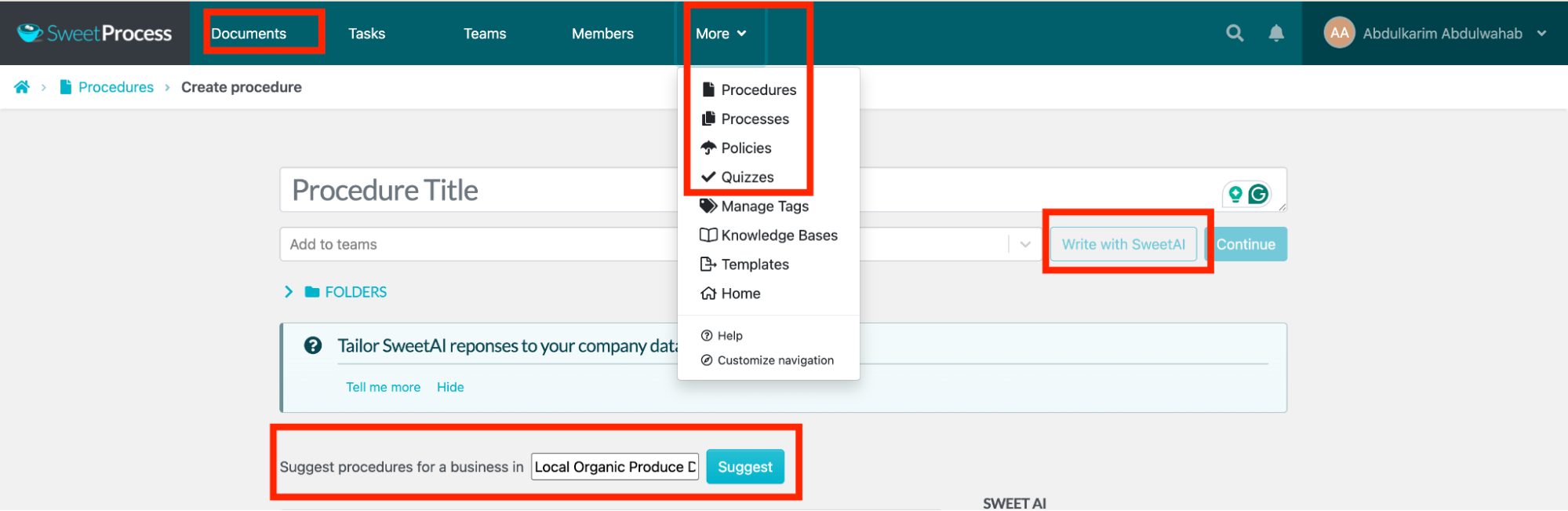Open the Add to teams dropdown arrow

coord(1024,244)
